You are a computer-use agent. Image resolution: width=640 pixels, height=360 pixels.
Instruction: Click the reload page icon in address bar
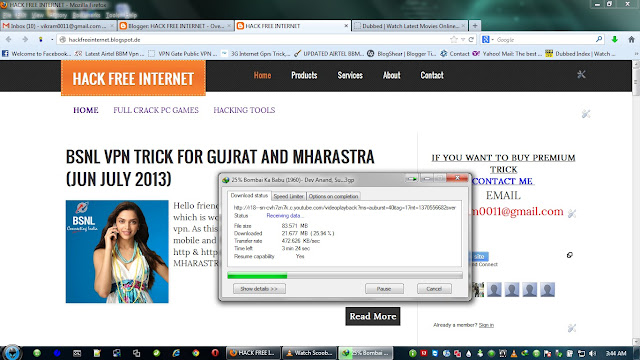pos(471,40)
